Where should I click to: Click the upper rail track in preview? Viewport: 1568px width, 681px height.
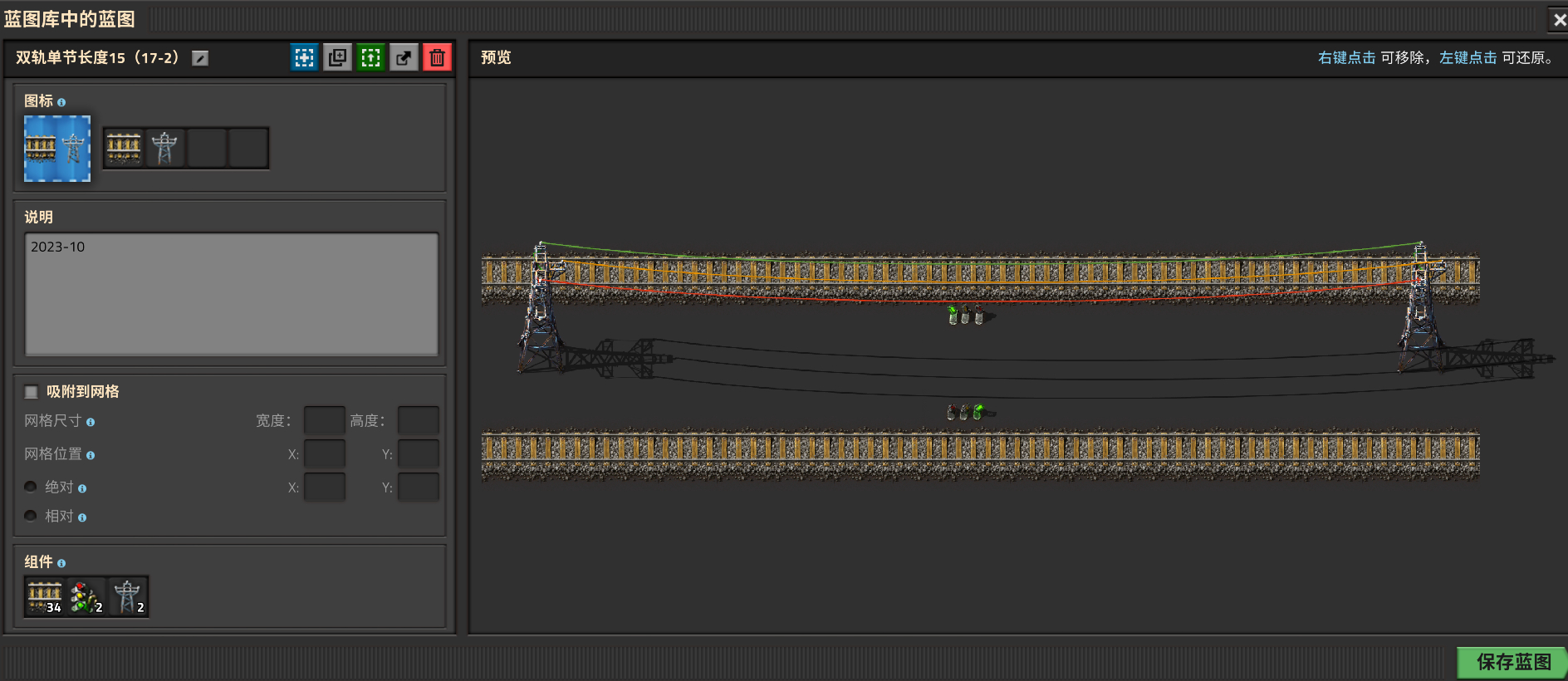click(980, 278)
